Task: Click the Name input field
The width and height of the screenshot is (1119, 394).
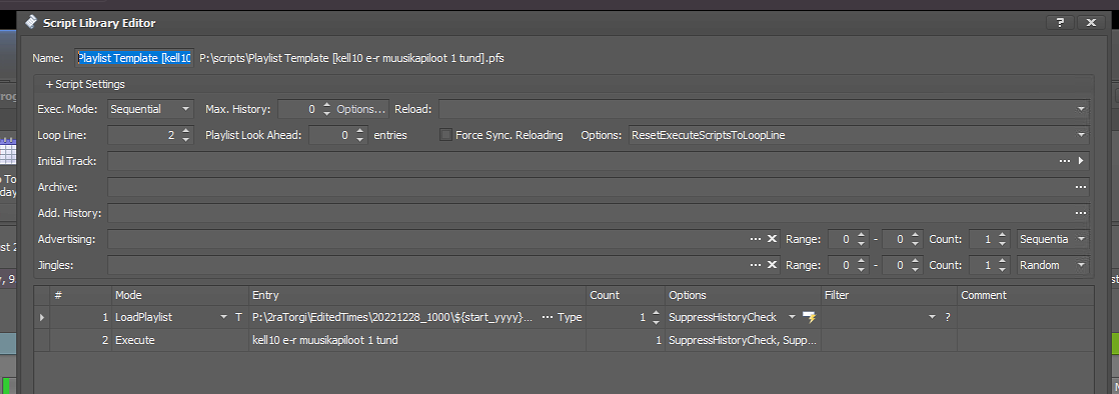Action: 134,58
